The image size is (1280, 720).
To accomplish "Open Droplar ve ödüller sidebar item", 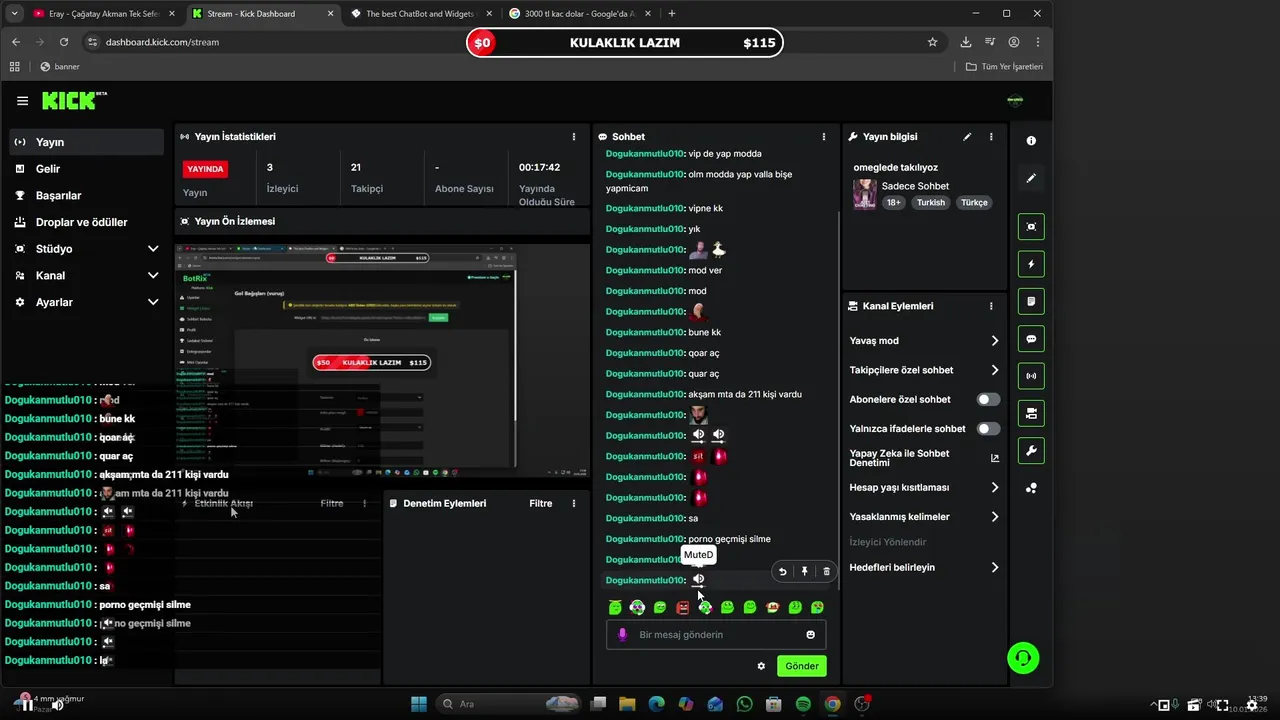I will (86, 222).
